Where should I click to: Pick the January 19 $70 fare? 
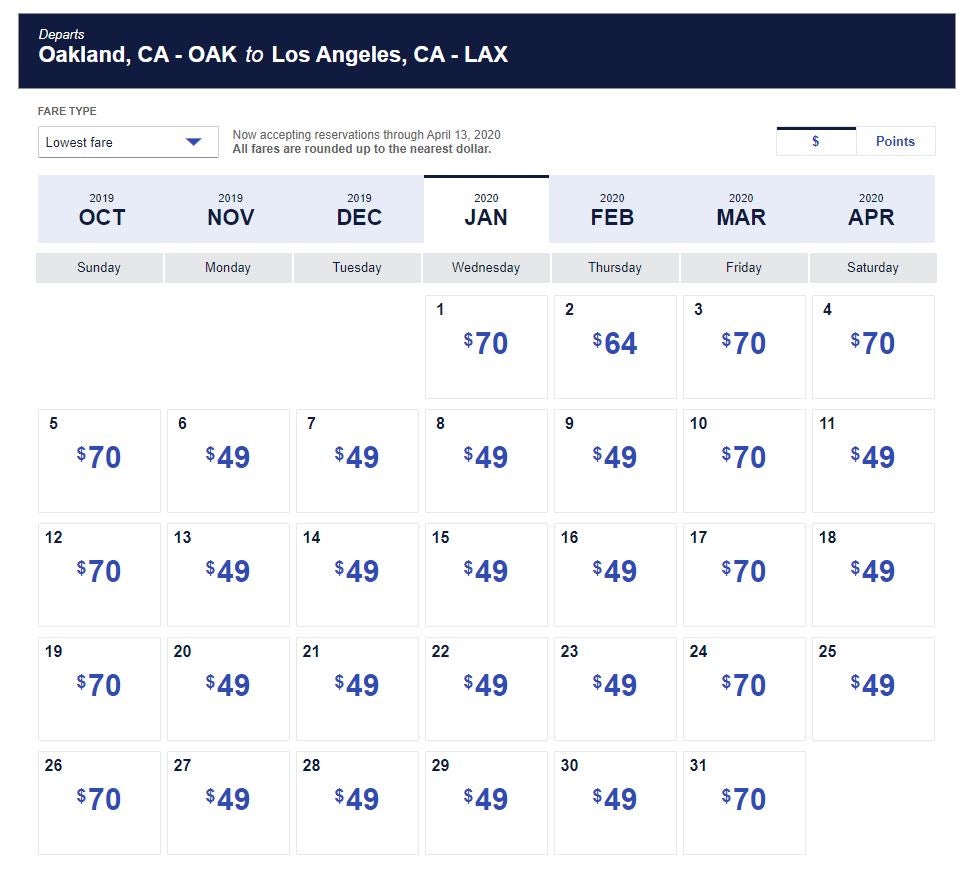99,689
